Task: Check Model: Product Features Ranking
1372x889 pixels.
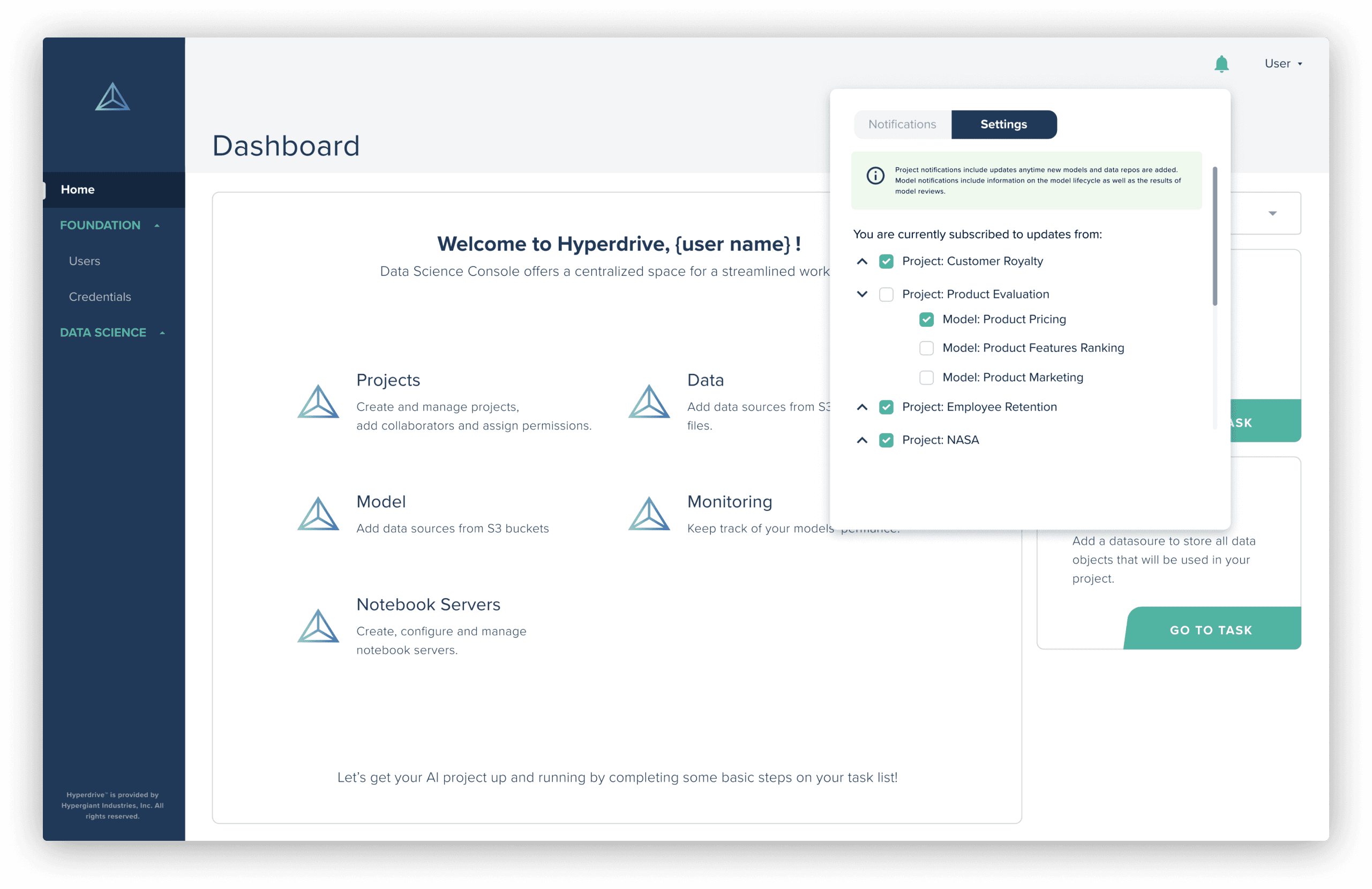Action: click(926, 348)
